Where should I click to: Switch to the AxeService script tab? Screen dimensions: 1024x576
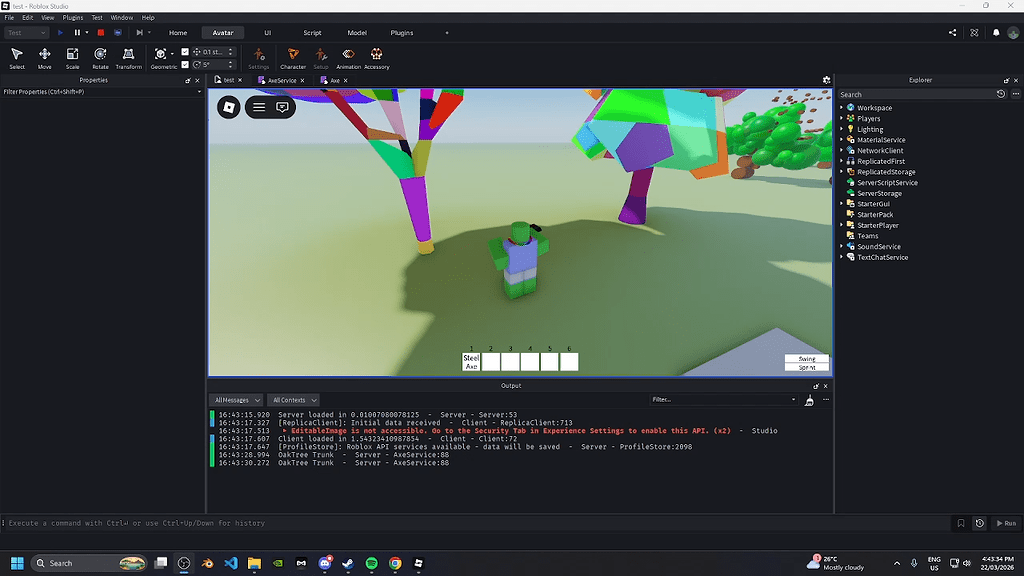[281, 80]
